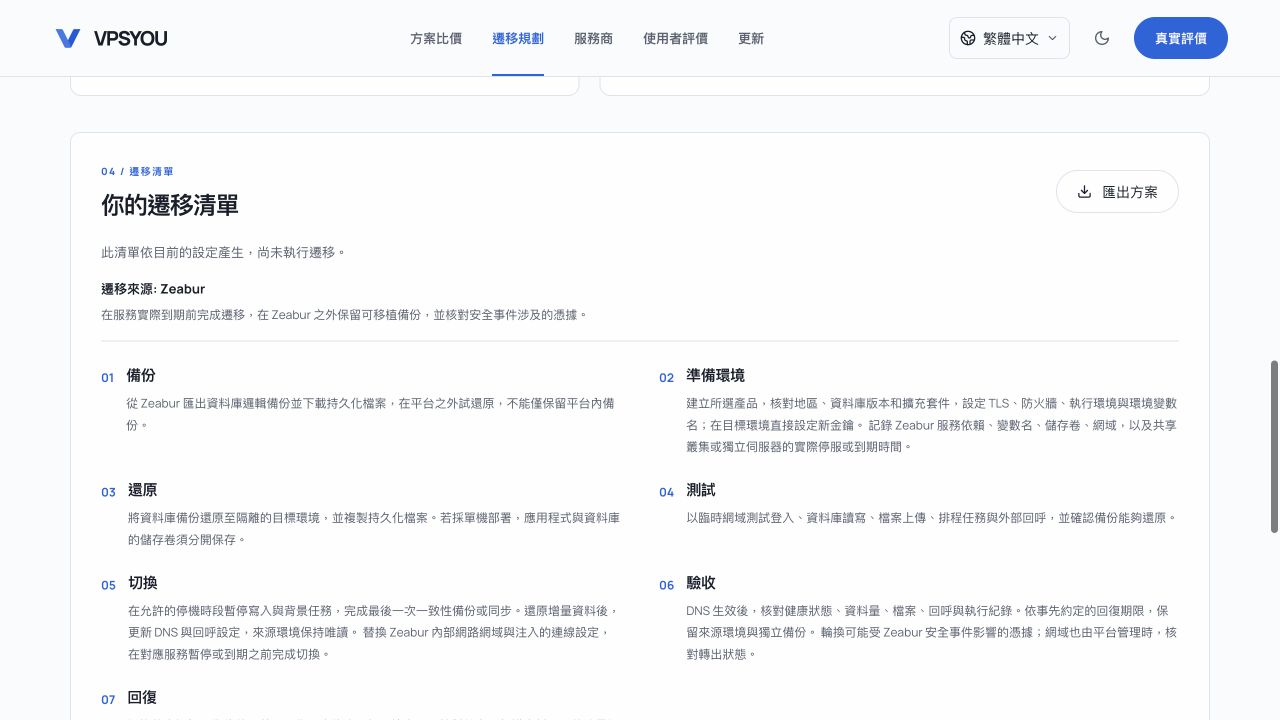The width and height of the screenshot is (1280, 720).
Task: Toggle dark mode moon icon
Action: pyautogui.click(x=1102, y=38)
